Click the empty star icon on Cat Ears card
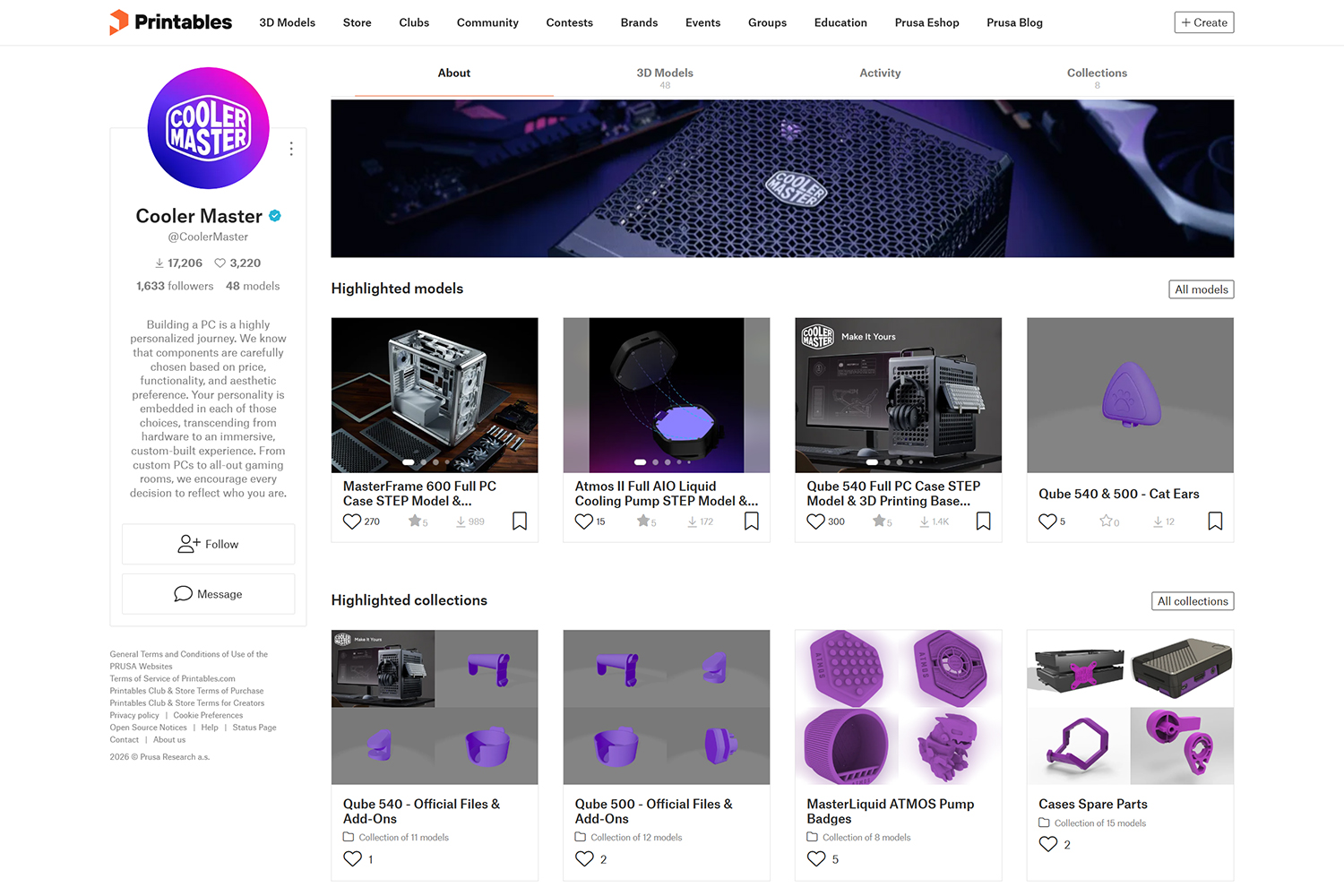 pos(1104,520)
